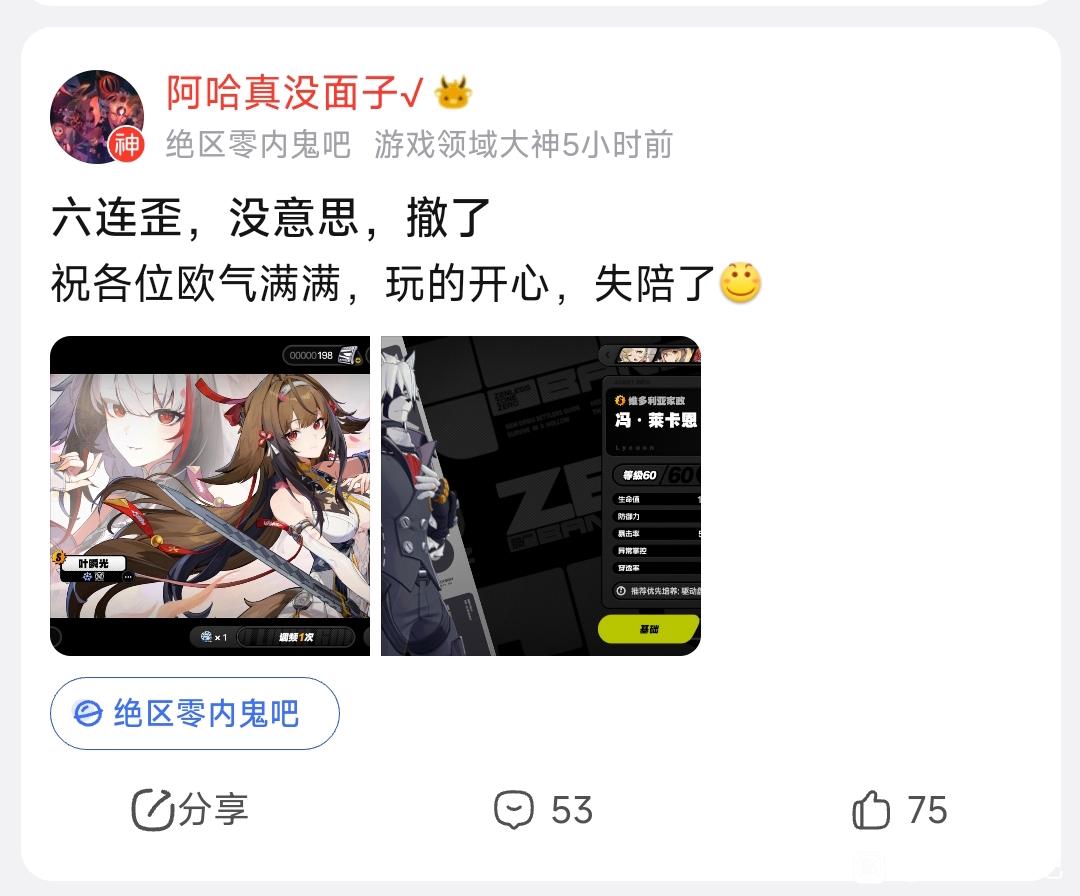Tap the 调频1次 button in first image

point(296,637)
